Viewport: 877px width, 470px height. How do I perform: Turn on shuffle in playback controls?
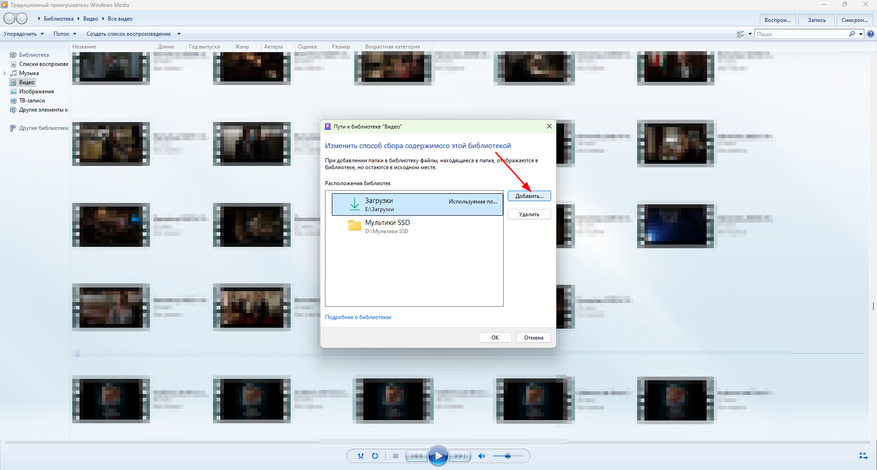361,456
